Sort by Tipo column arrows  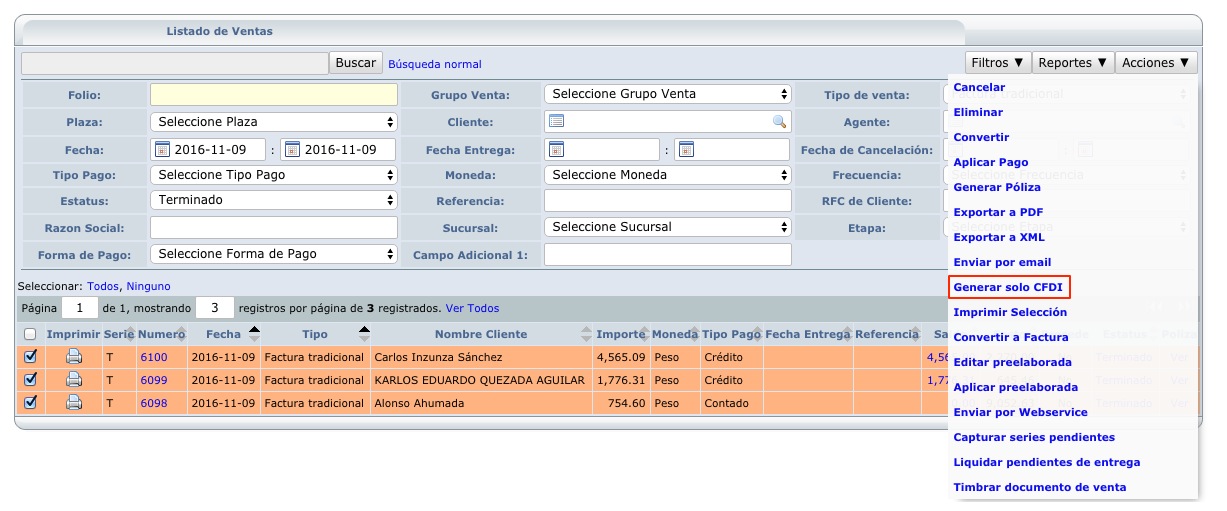(x=364, y=334)
